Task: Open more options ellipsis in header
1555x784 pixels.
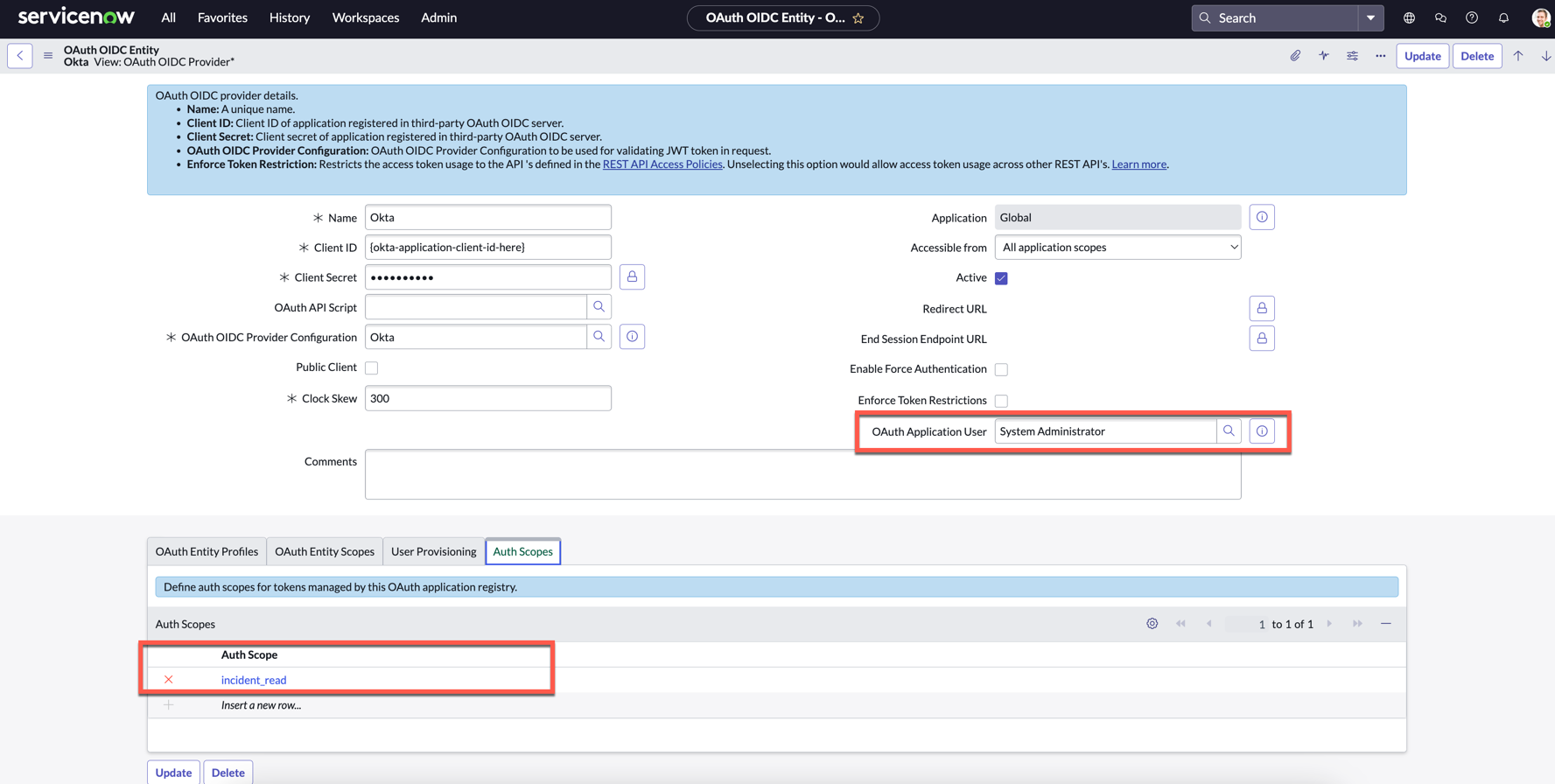Action: coord(1380,56)
